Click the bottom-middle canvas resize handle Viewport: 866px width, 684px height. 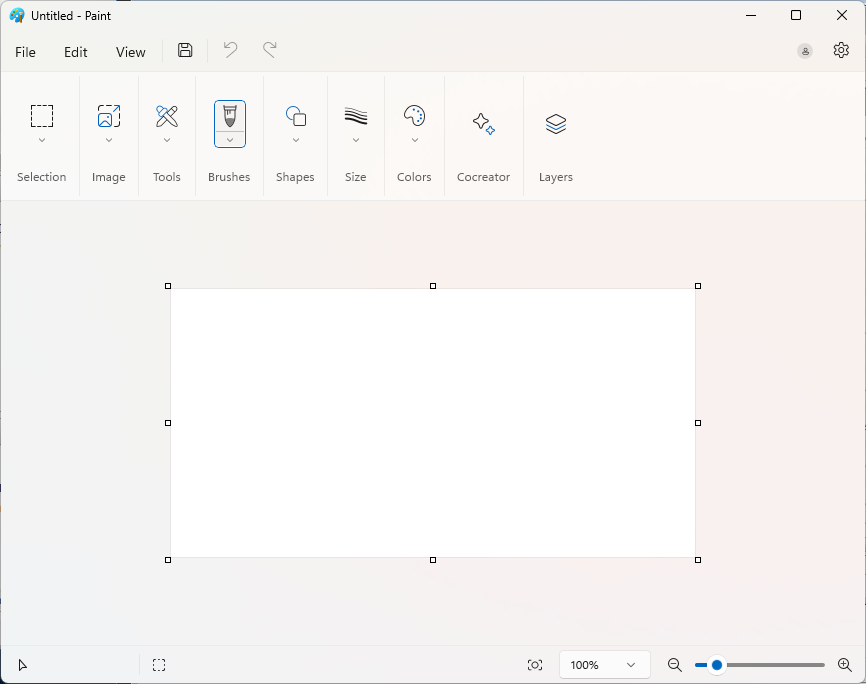coord(433,560)
